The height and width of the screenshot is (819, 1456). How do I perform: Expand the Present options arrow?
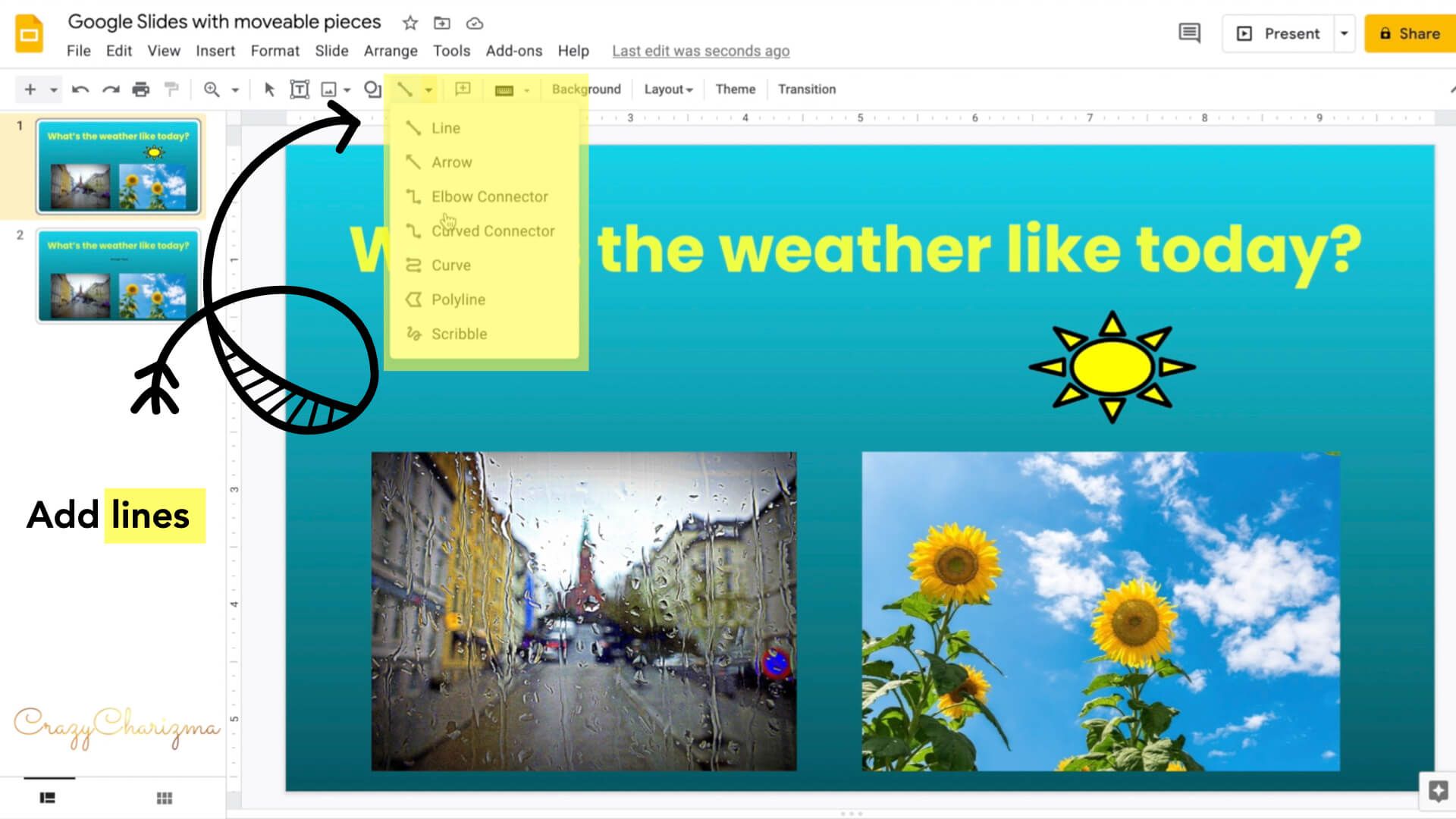(x=1343, y=33)
